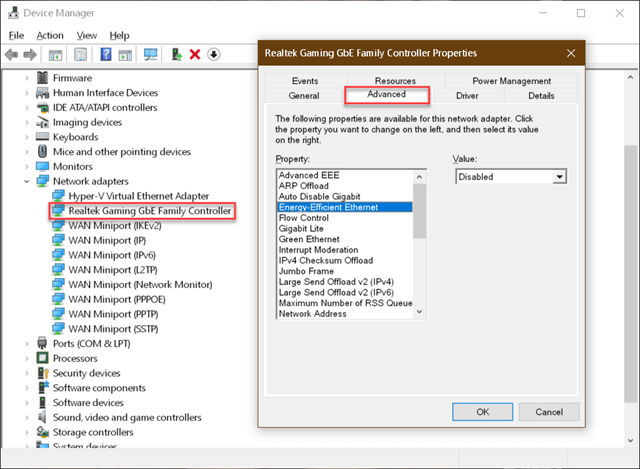Click the Property list scroll-down arrow
The height and width of the screenshot is (469, 640).
pyautogui.click(x=419, y=312)
